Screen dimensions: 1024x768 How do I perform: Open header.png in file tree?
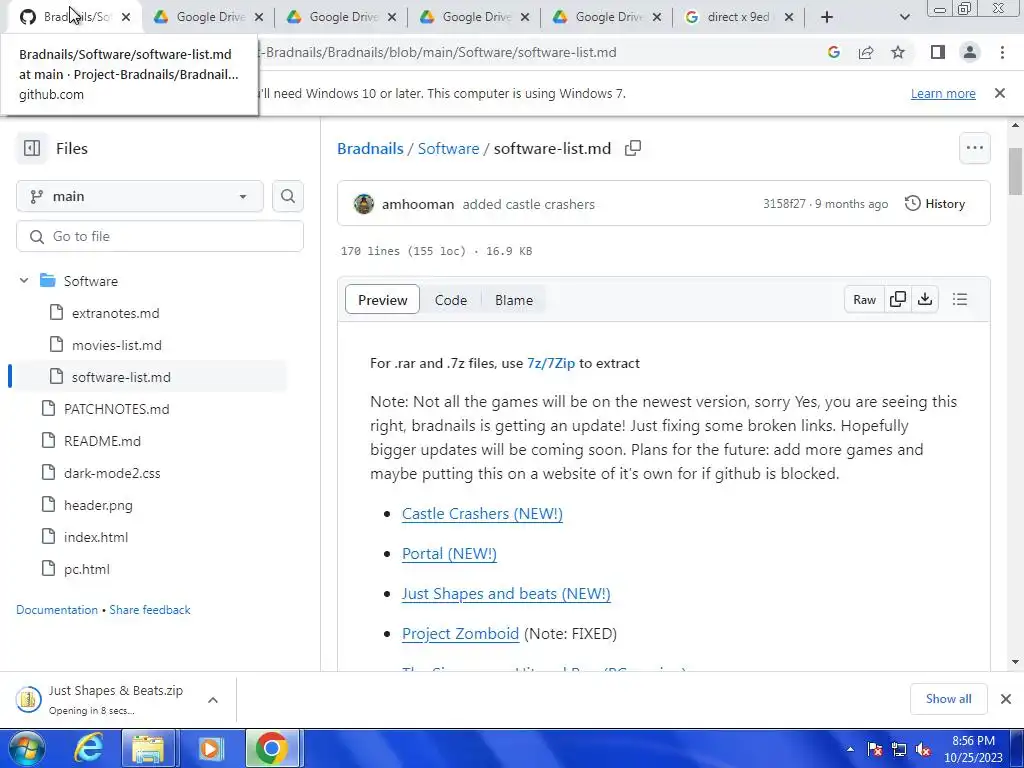click(x=98, y=505)
